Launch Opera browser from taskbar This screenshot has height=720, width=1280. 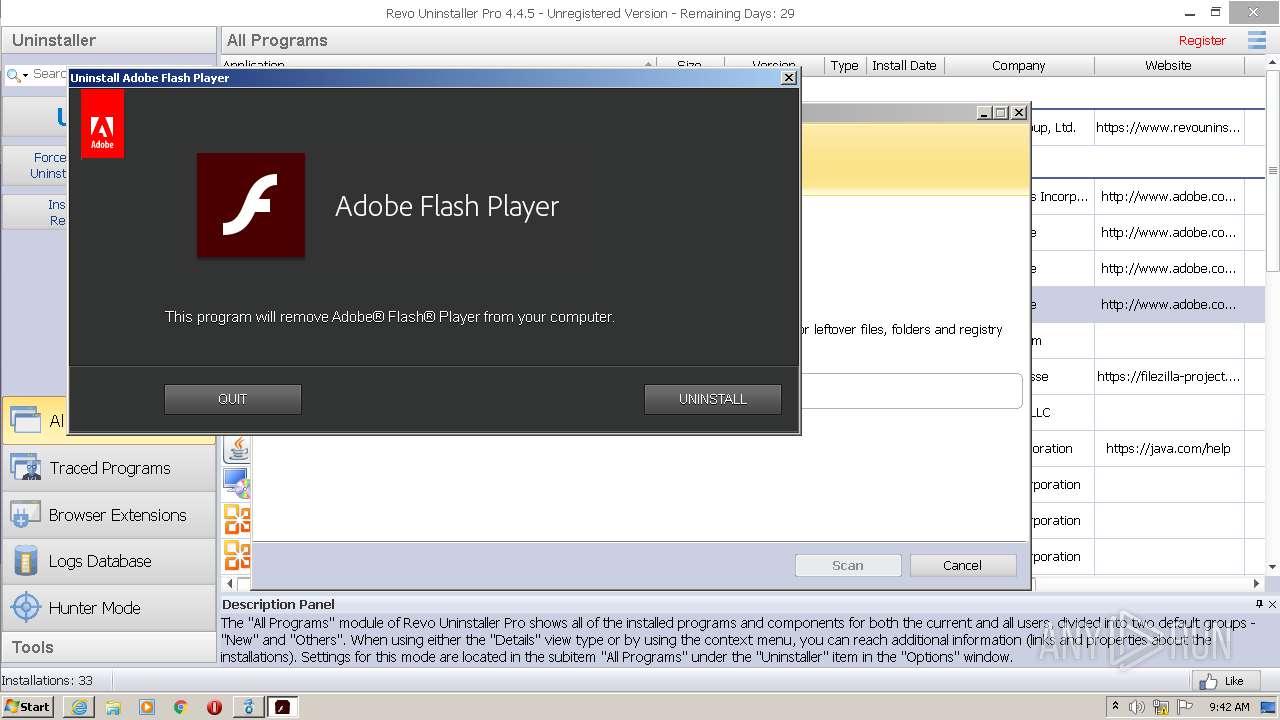pyautogui.click(x=214, y=707)
